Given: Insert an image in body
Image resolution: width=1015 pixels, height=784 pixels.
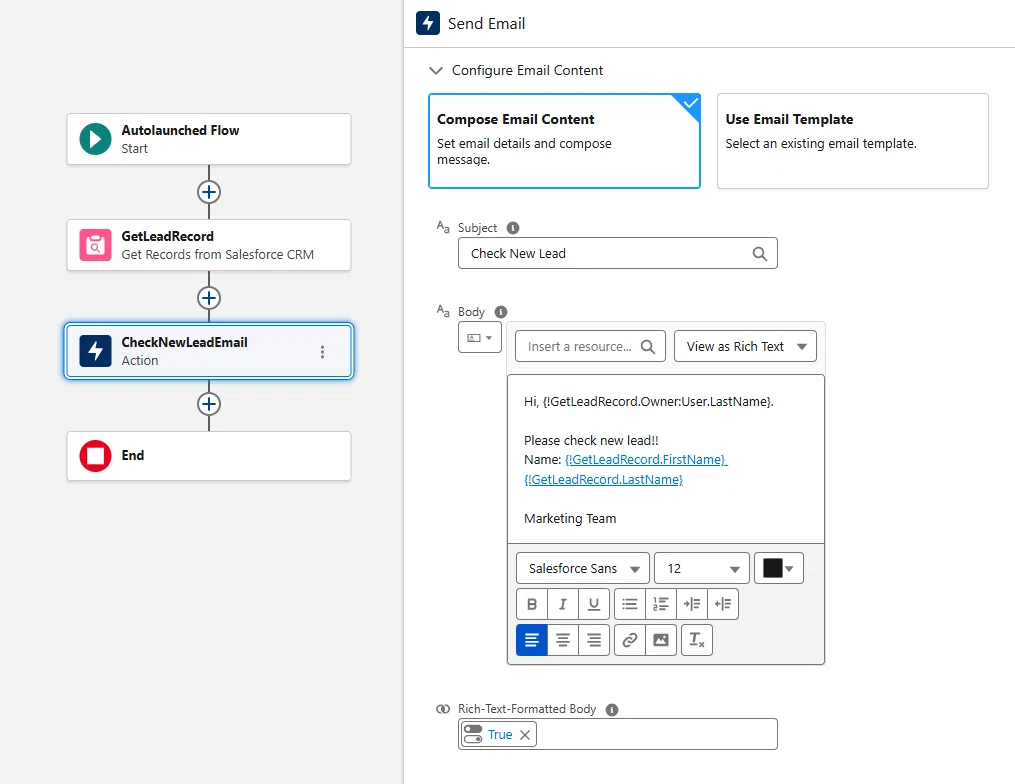Looking at the screenshot, I should click(x=661, y=640).
